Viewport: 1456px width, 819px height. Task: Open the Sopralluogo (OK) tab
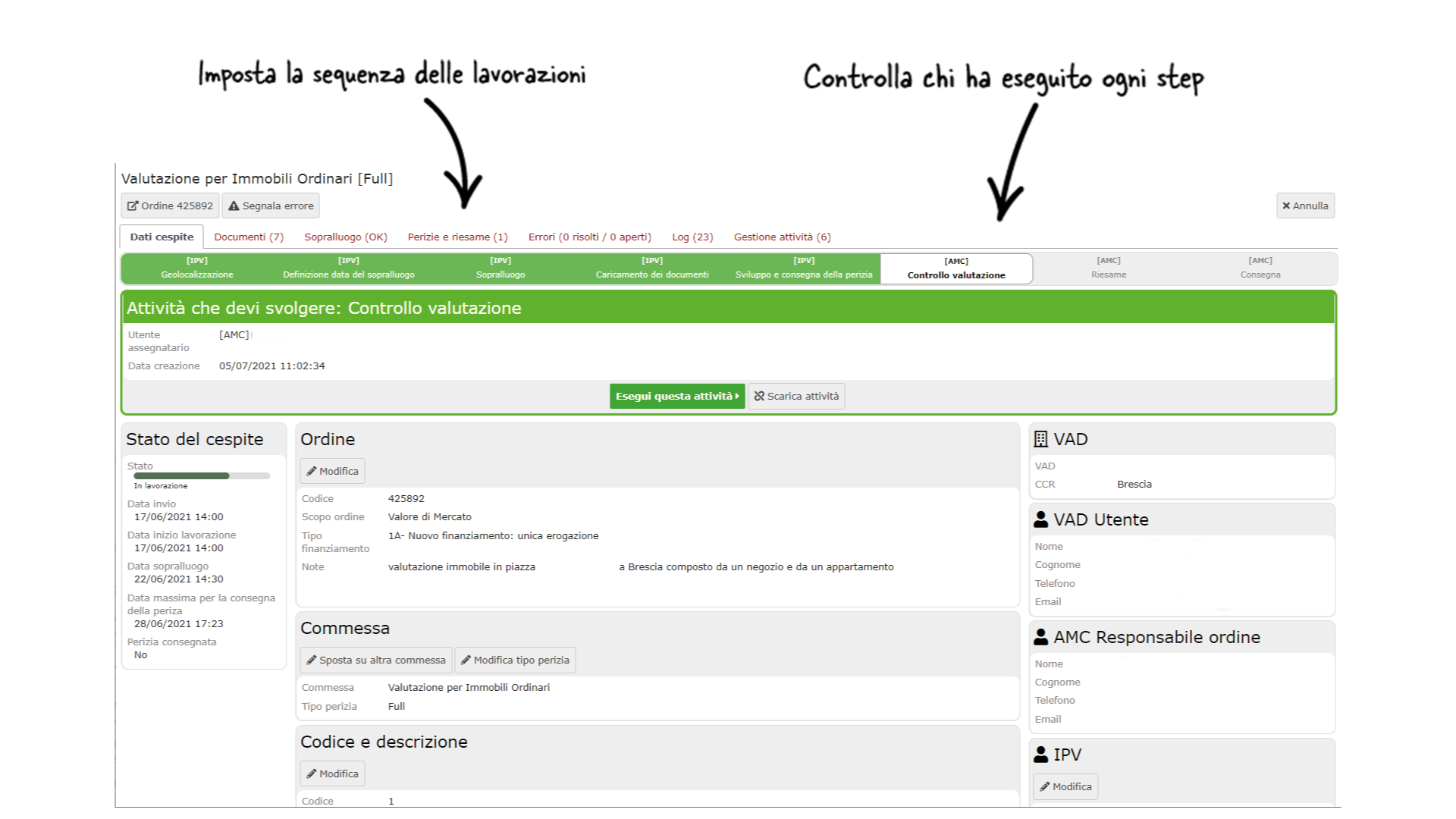(x=346, y=237)
